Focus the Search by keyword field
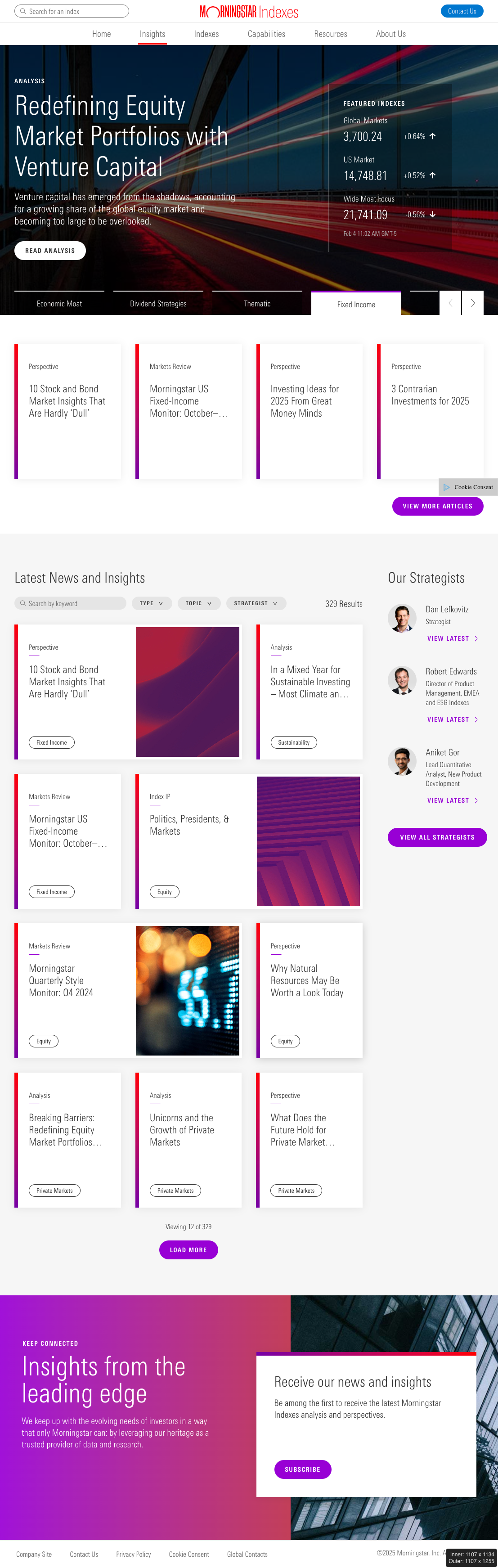498x1568 pixels. pyautogui.click(x=71, y=603)
